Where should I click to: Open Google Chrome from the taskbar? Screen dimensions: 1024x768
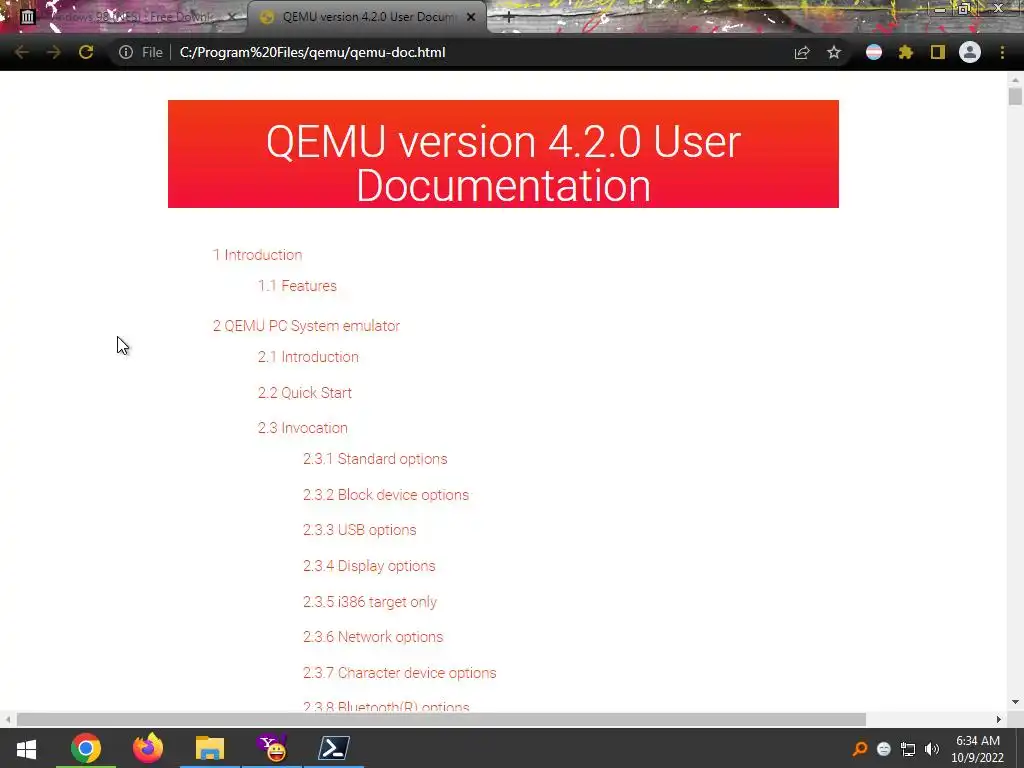(x=86, y=748)
